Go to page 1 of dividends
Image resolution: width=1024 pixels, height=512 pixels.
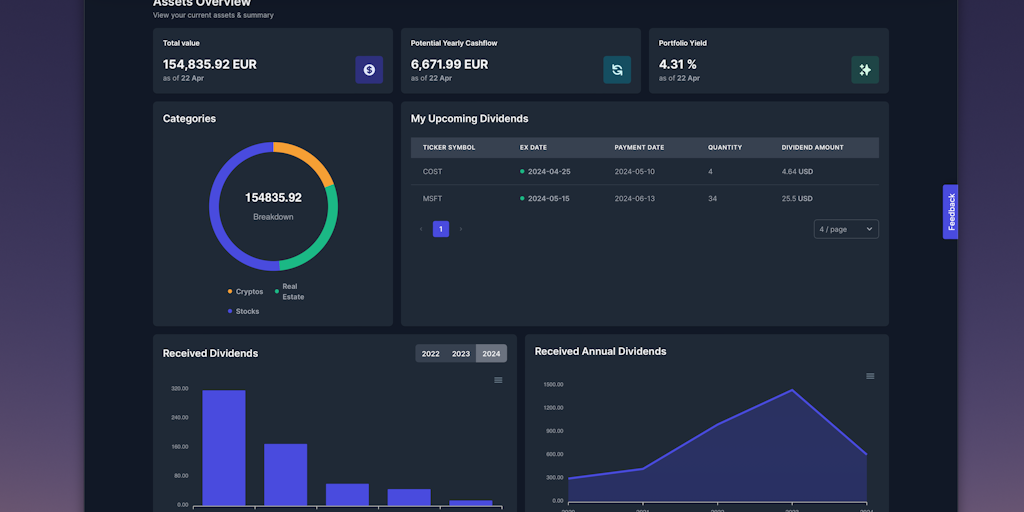coord(440,229)
